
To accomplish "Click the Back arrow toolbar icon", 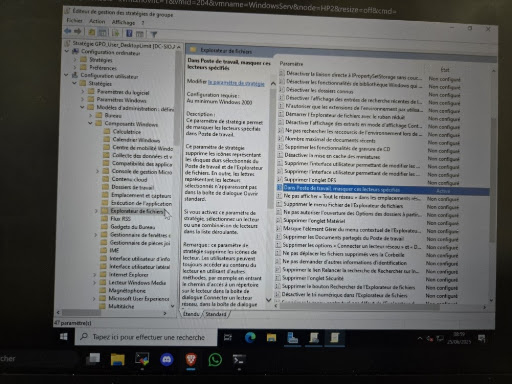I will (x=68, y=31).
